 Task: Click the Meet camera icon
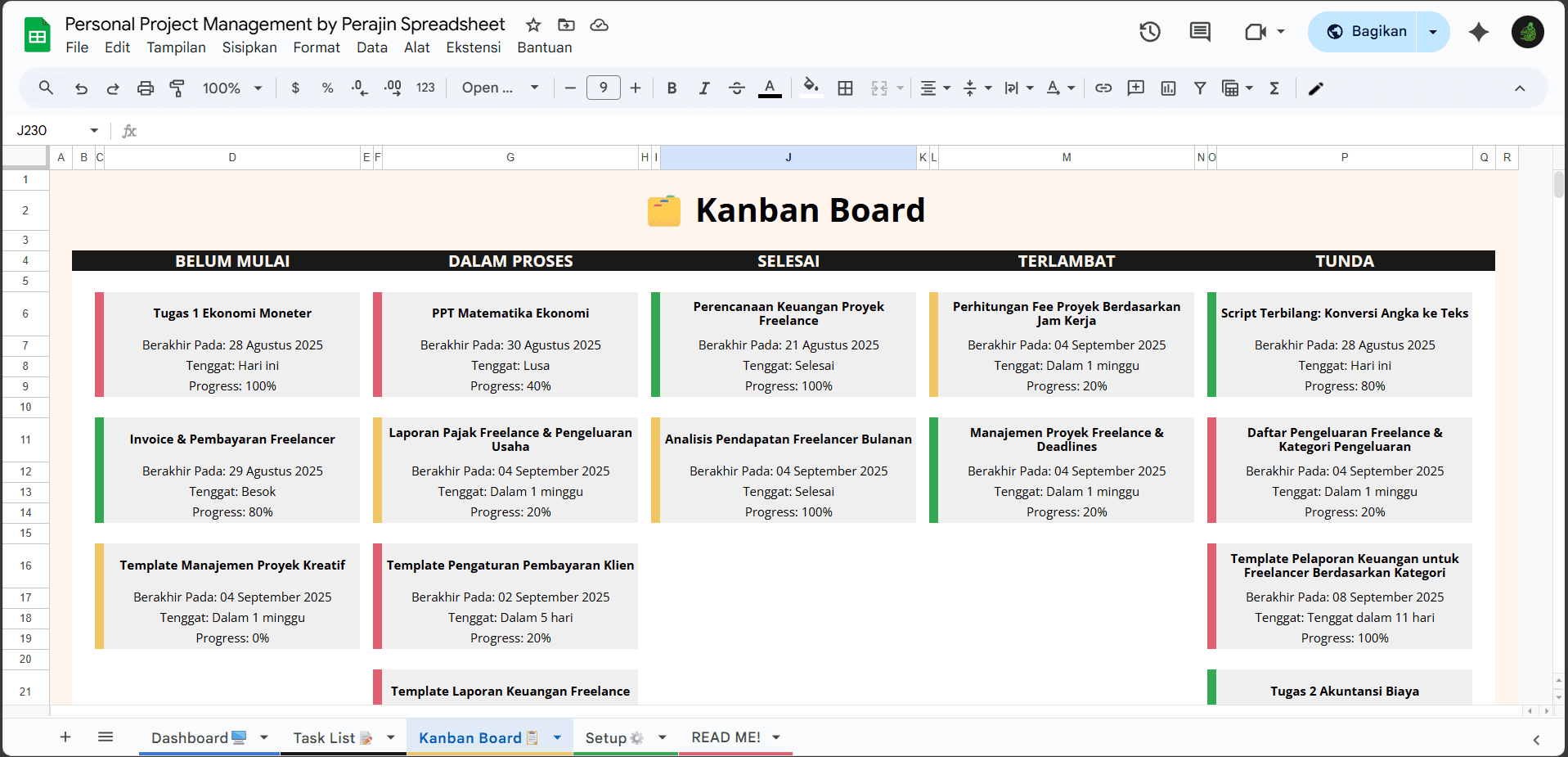click(x=1256, y=32)
